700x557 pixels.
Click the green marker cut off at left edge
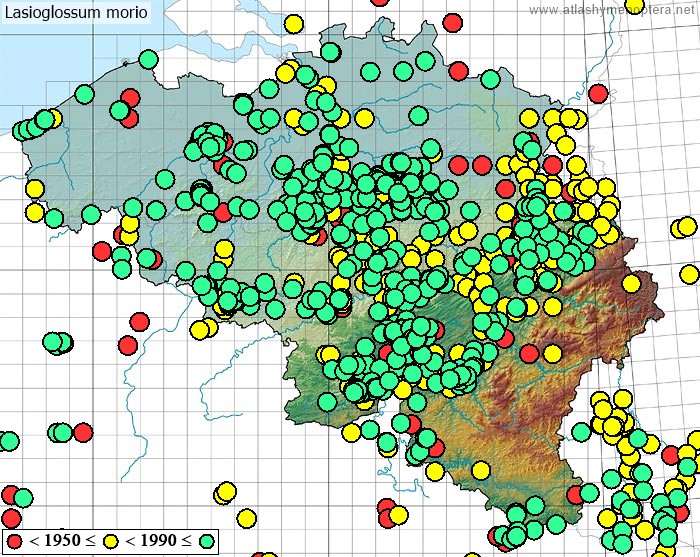coord(8,441)
